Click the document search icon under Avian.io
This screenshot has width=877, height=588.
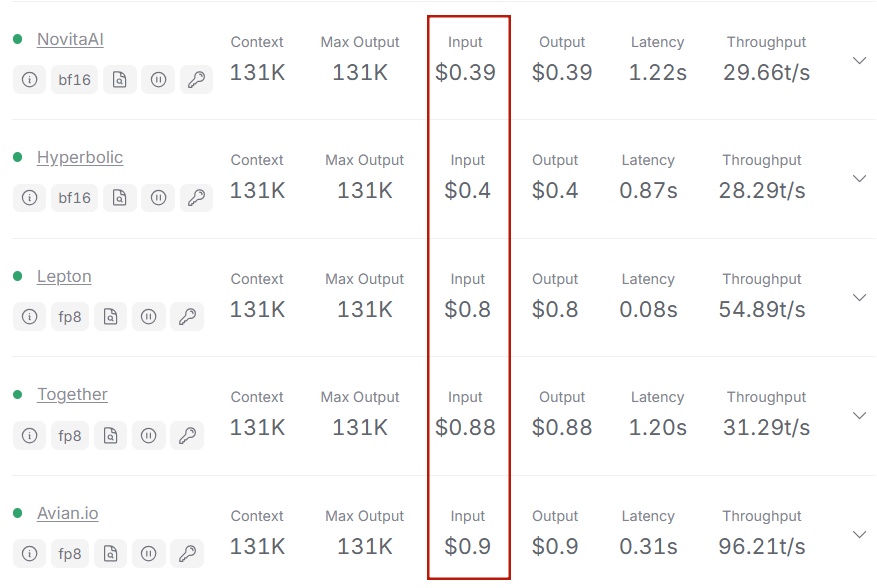[x=111, y=554]
